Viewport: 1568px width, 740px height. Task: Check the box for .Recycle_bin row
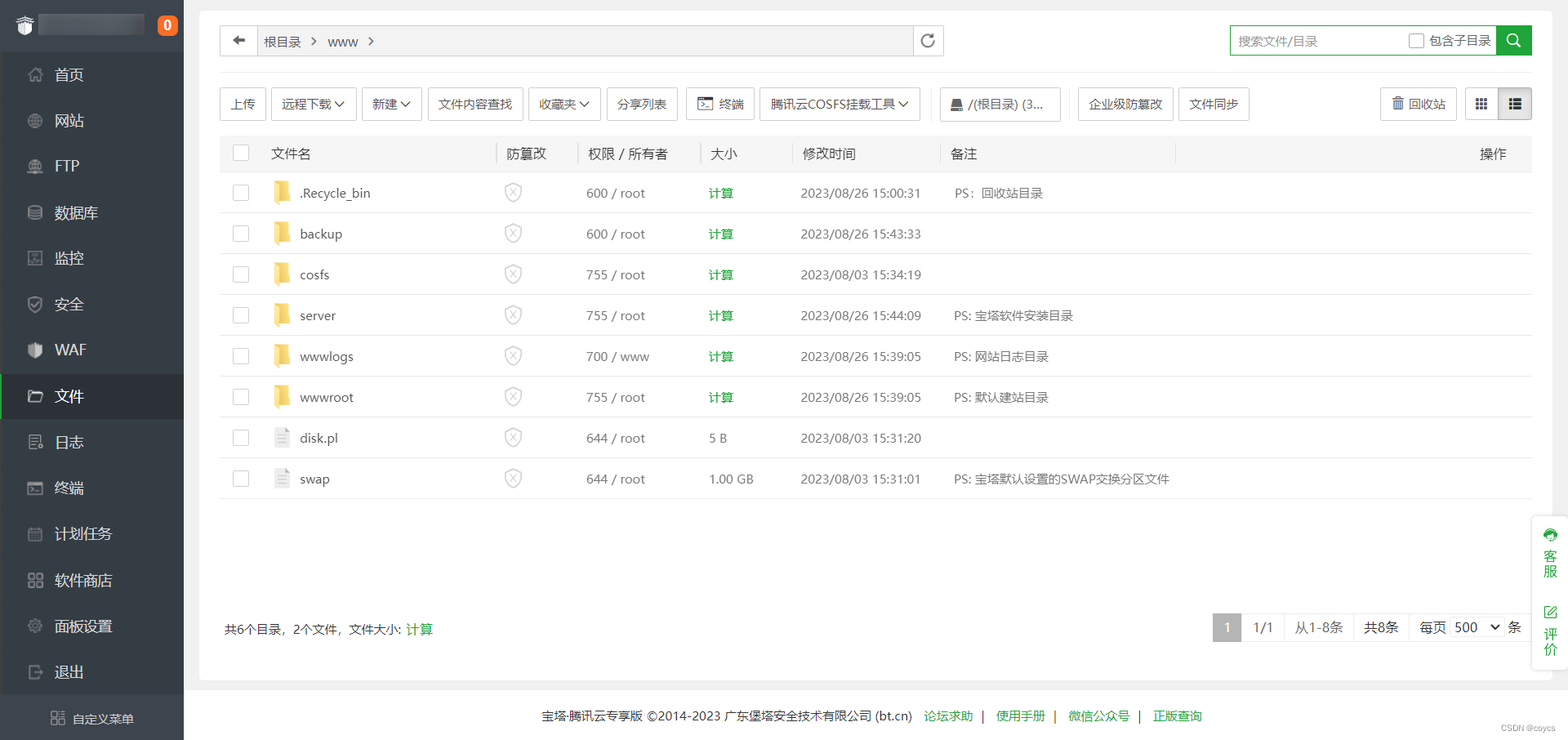pos(241,193)
